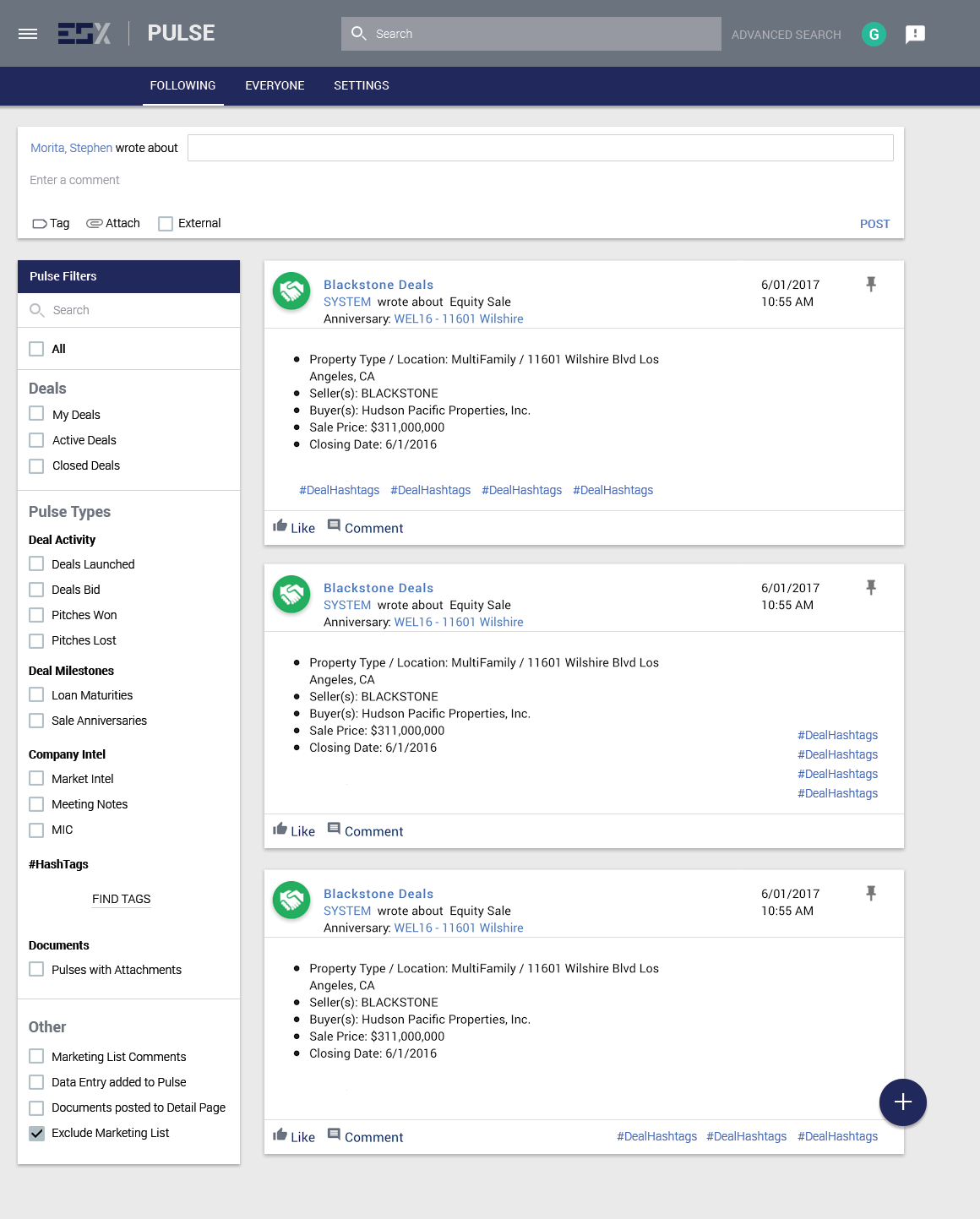The image size is (980, 1219).
Task: Click the handshake avatar of the third pulse card
Action: (x=291, y=900)
